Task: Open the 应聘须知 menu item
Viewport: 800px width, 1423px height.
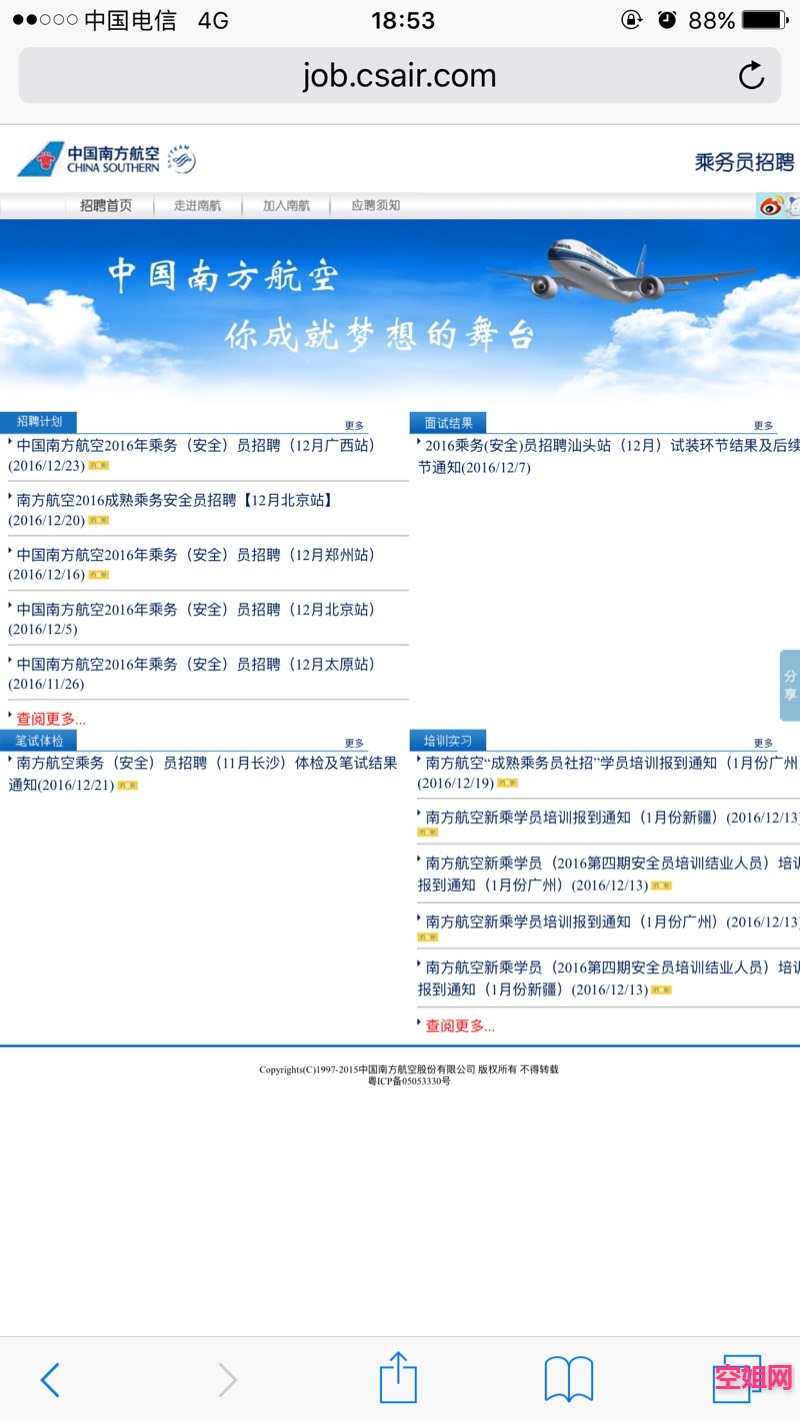Action: point(376,205)
